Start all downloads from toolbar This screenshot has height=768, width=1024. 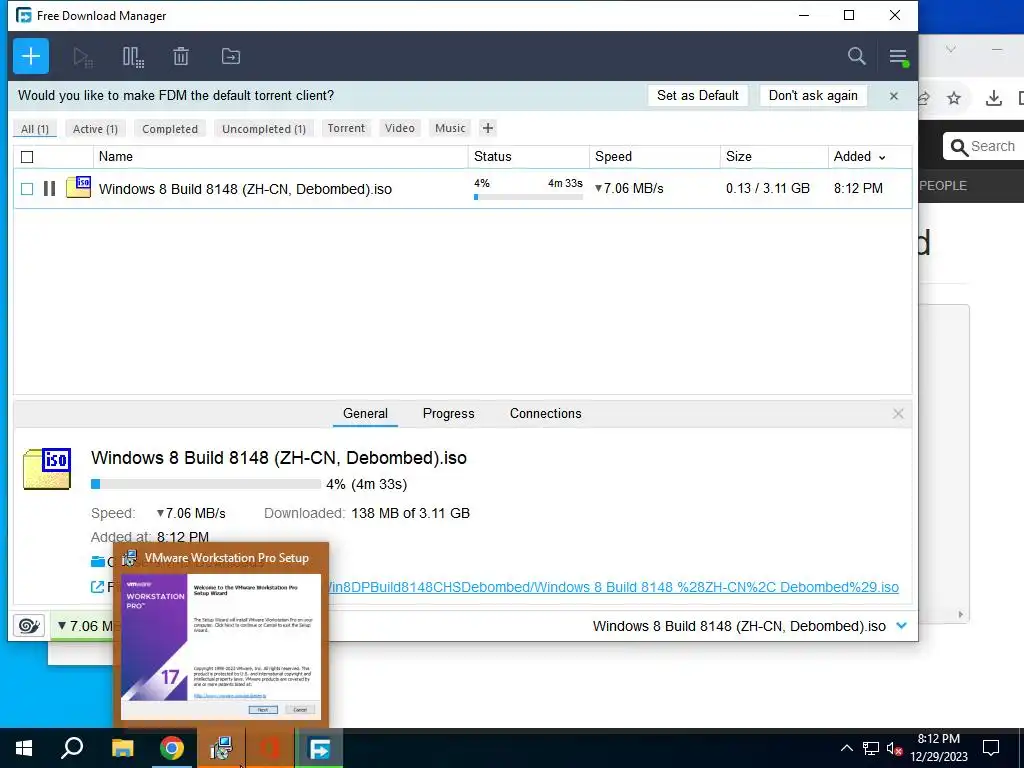coord(83,57)
